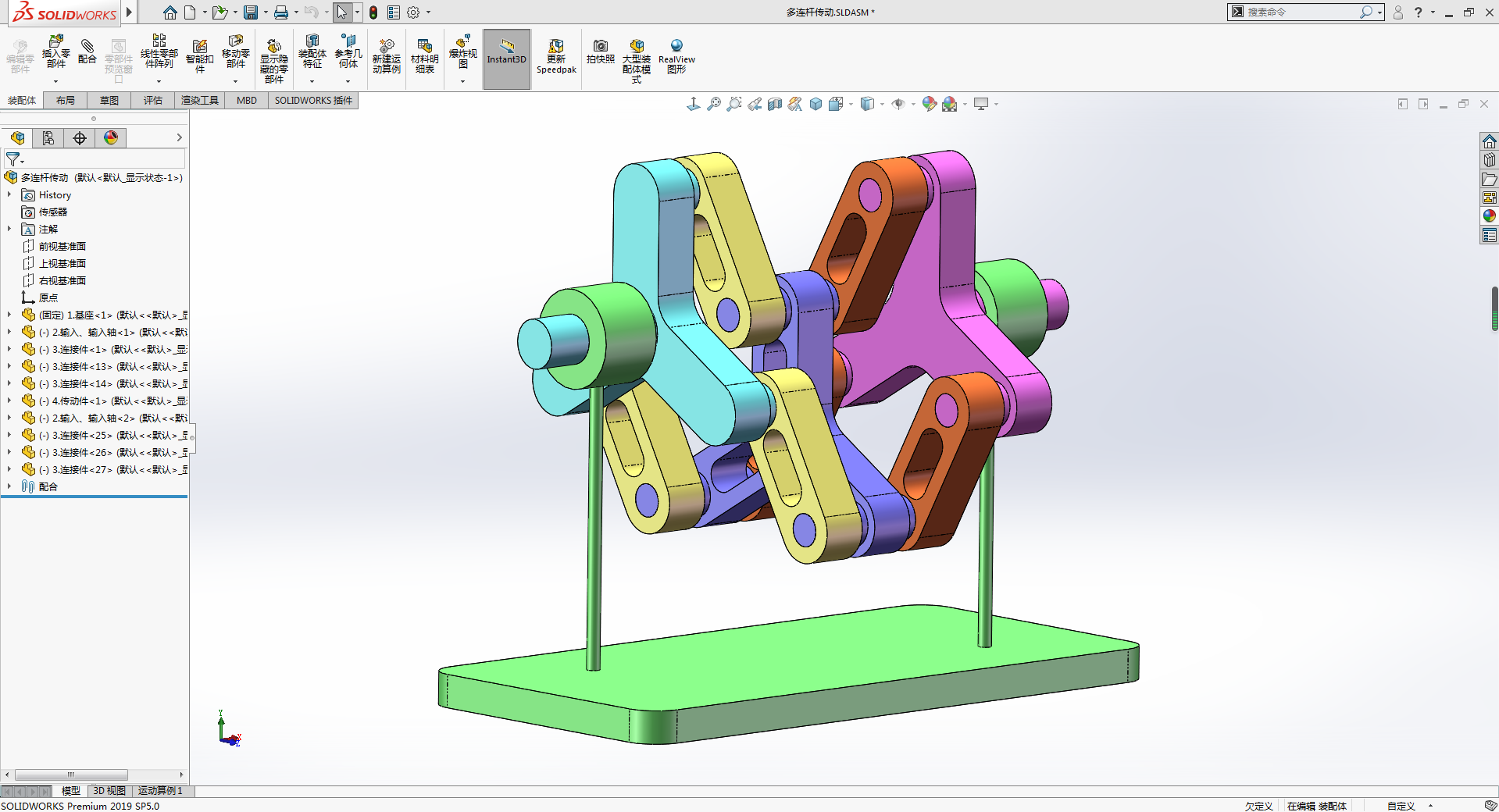The height and width of the screenshot is (812, 1499).
Task: Click the Rebuild traffic light icon
Action: [x=373, y=12]
